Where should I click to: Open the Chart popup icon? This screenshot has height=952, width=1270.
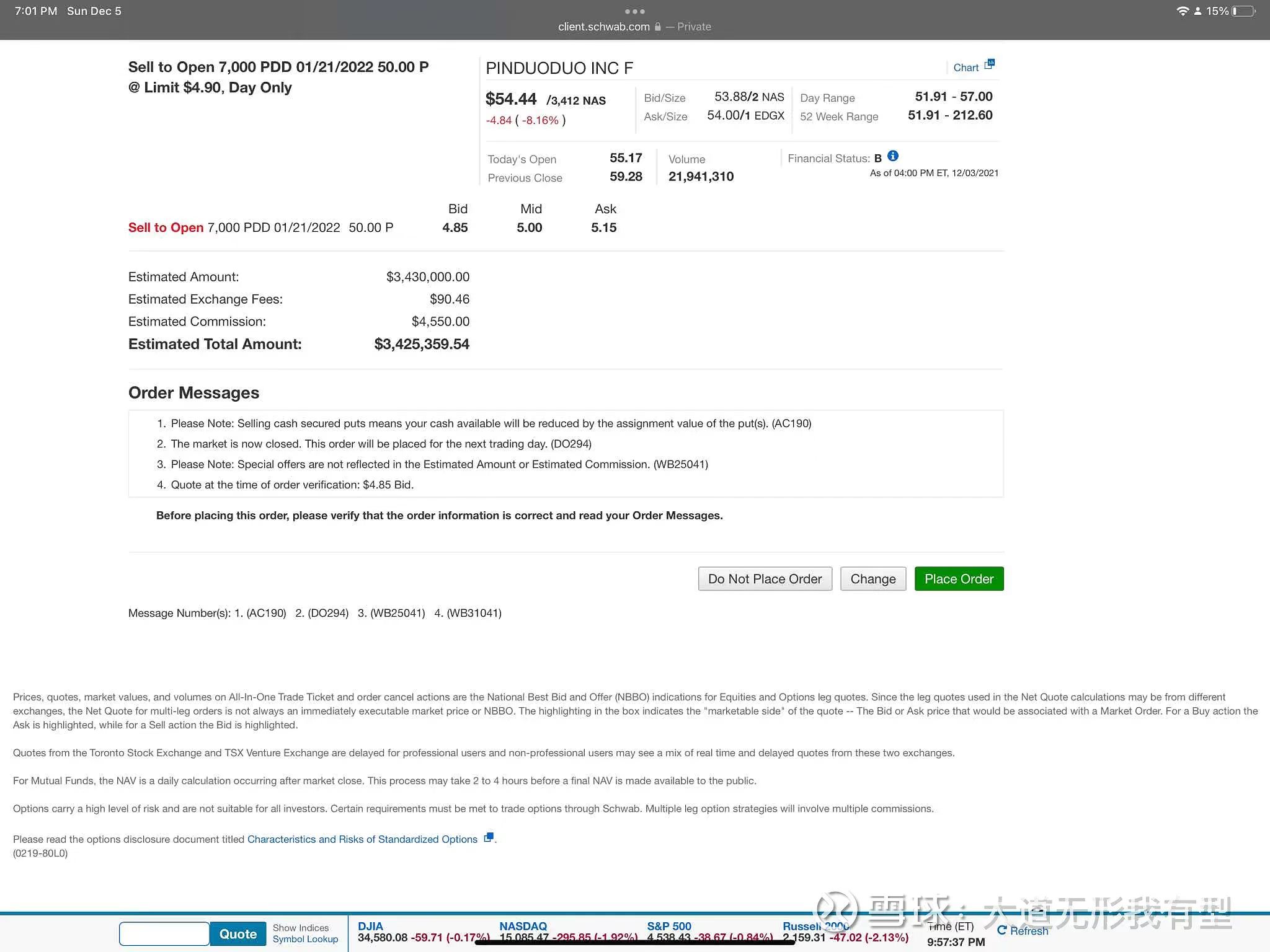(x=989, y=64)
